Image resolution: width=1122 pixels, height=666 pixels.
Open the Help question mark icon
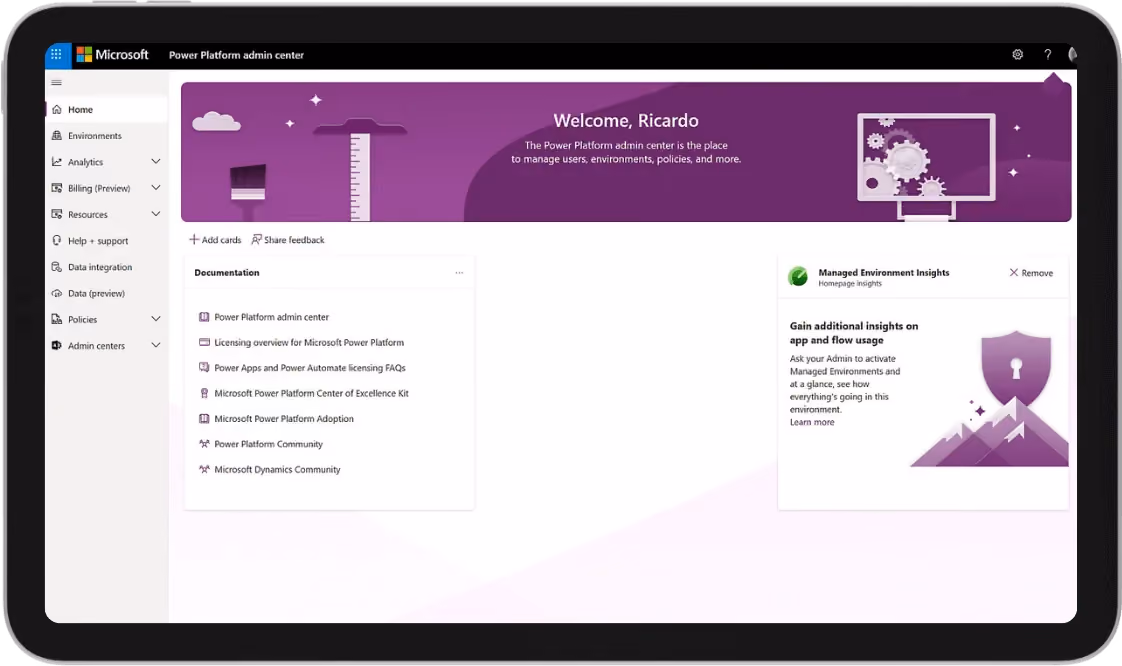(1048, 54)
